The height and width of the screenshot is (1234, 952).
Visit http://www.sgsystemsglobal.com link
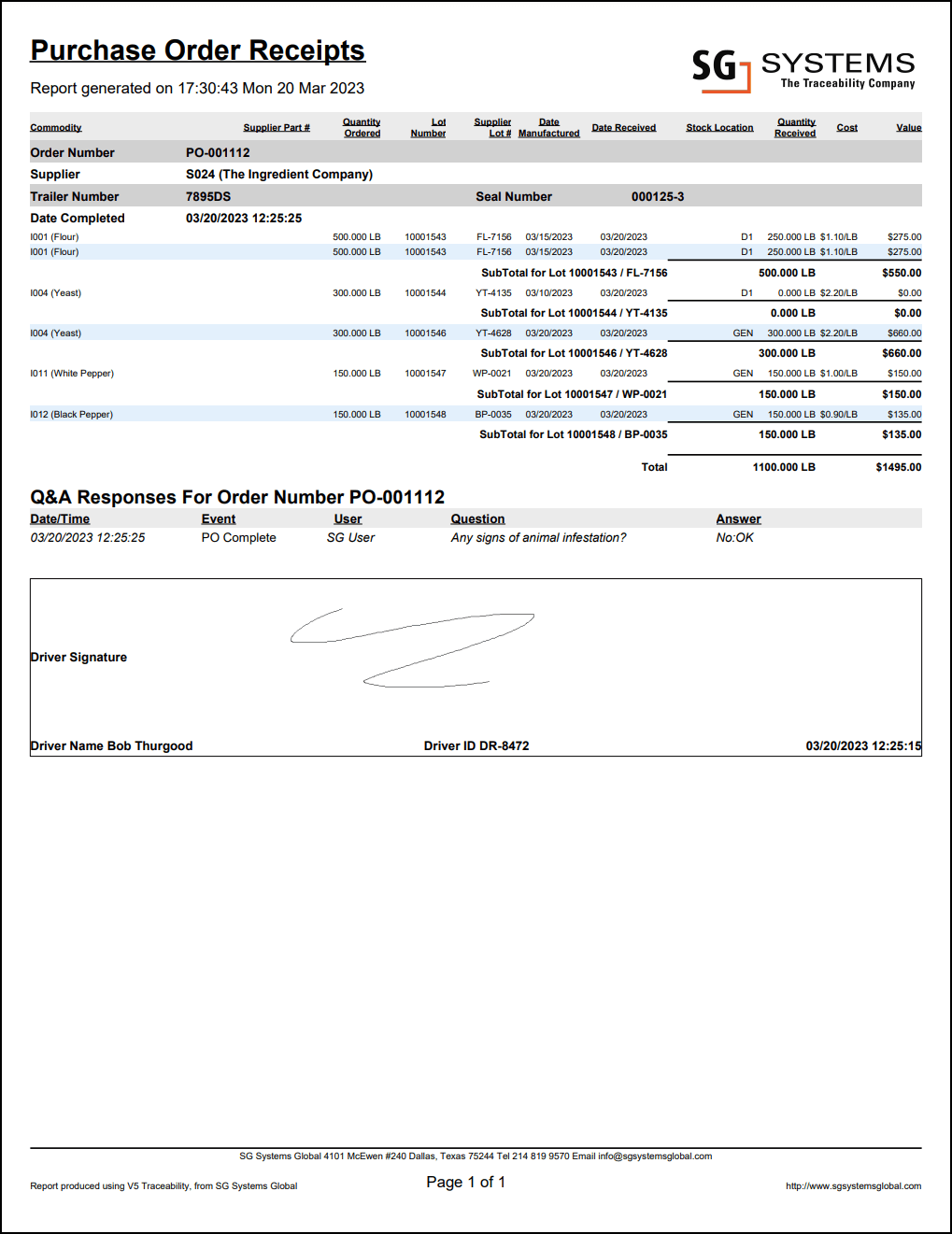(x=853, y=1185)
